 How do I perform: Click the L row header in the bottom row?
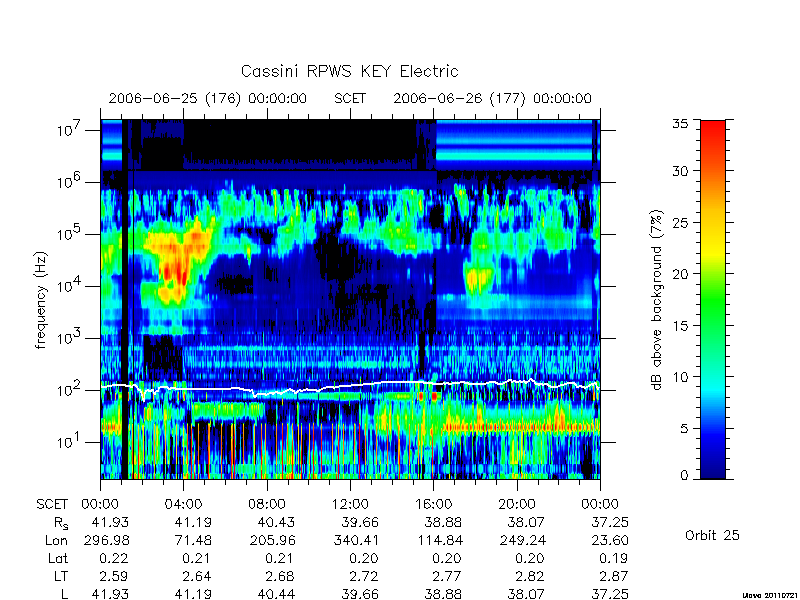pyautogui.click(x=64, y=594)
